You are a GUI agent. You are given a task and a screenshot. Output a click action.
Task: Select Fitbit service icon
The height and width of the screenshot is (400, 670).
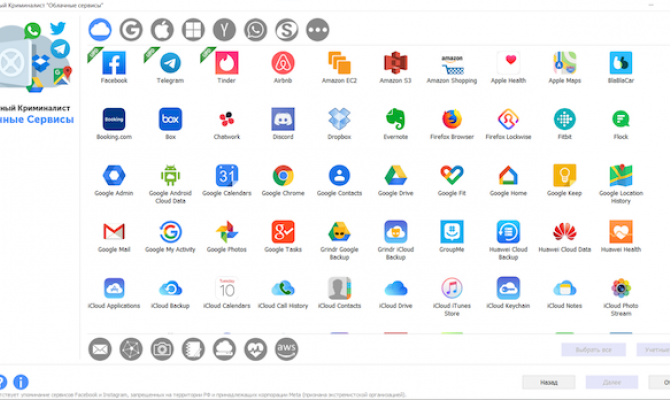[565, 119]
